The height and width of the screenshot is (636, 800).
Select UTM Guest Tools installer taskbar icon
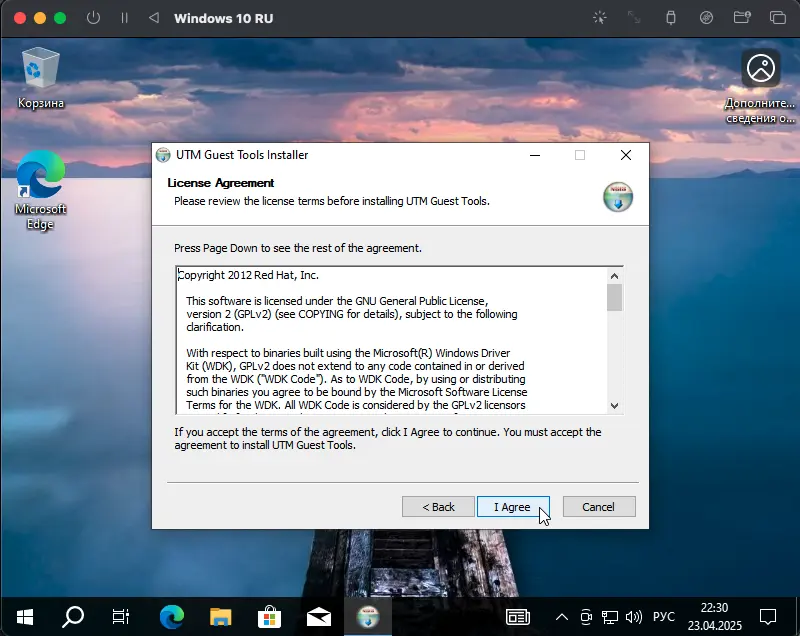[368, 617]
